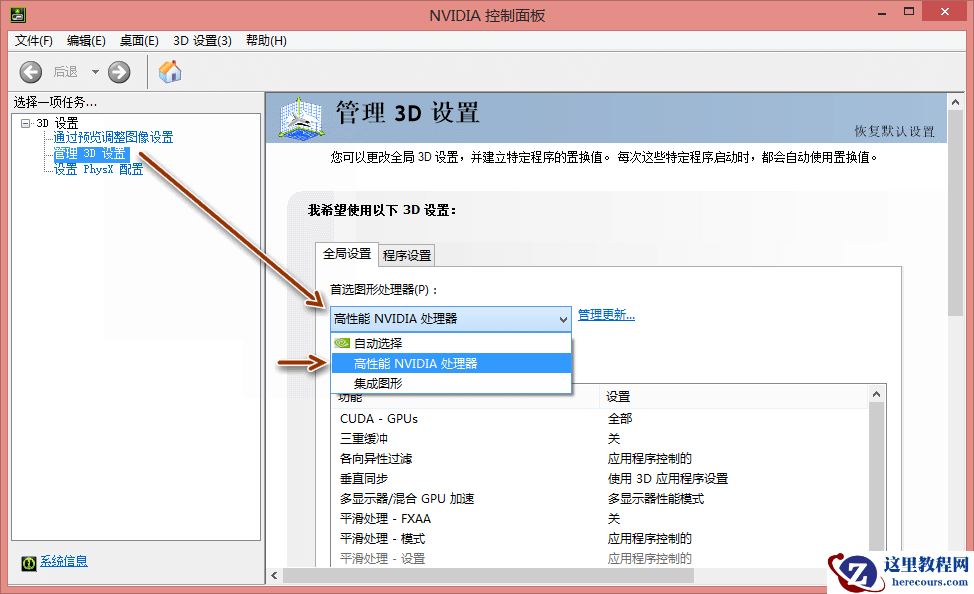This screenshot has width=974, height=594.
Task: Switch to the 全局设置 tab
Action: click(x=347, y=254)
